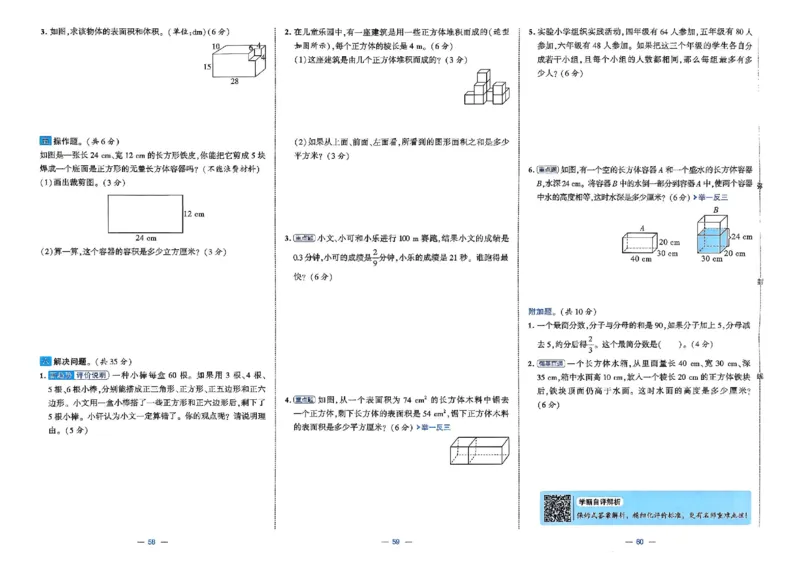Image resolution: width=800 pixels, height=566 pixels.
Task: Click the split cuboid wood figure
Action: tap(480, 450)
